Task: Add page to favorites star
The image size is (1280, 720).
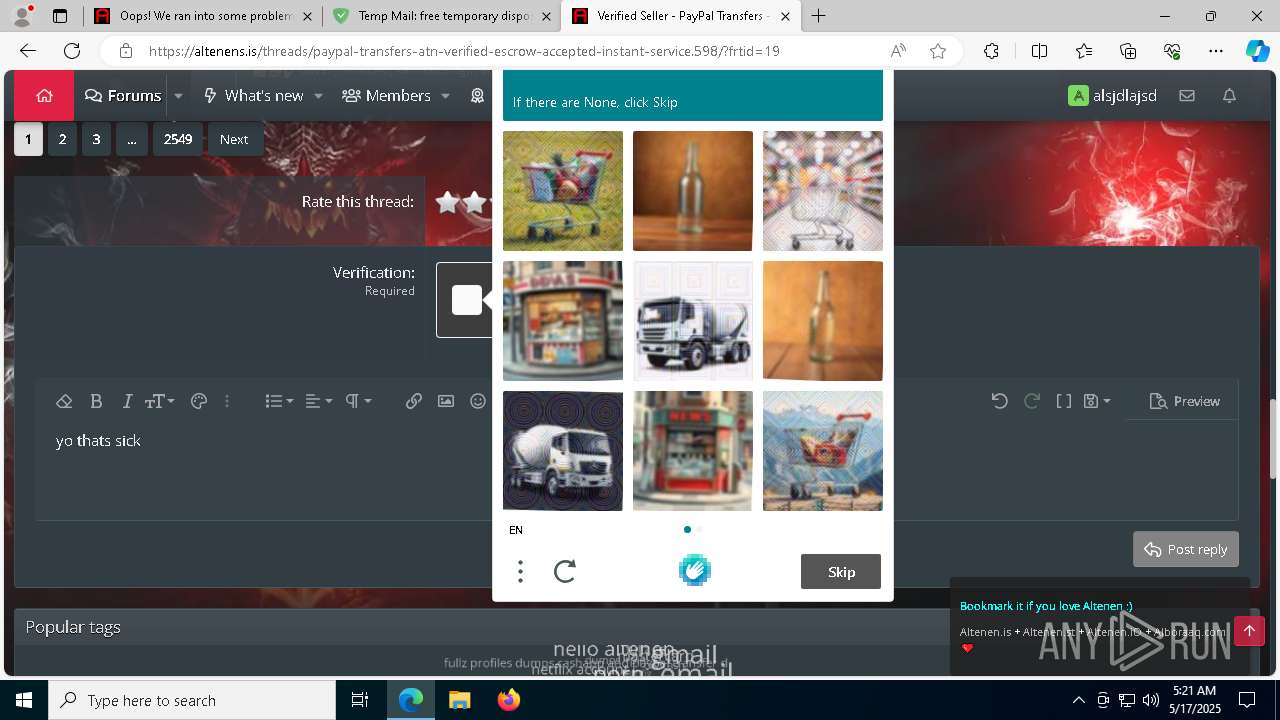Action: tap(938, 51)
